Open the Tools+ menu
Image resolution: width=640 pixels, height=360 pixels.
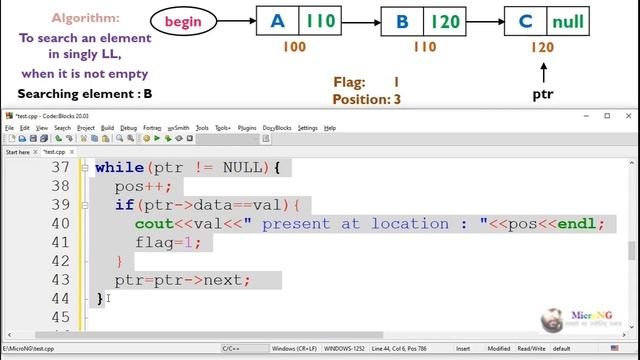pos(223,128)
